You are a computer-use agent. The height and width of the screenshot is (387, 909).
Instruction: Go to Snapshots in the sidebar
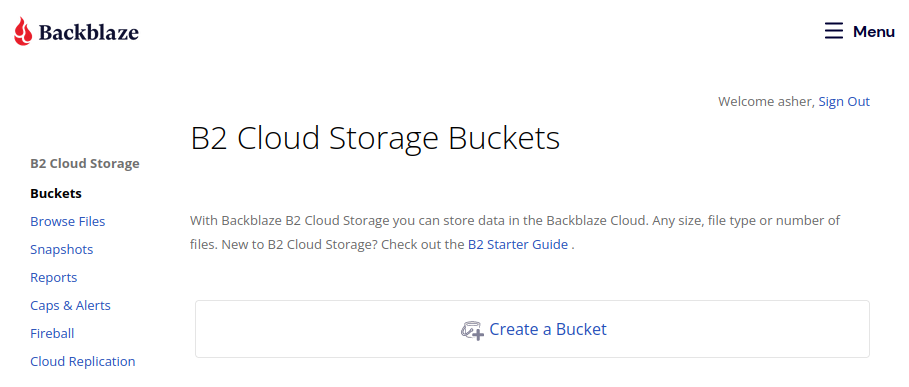point(61,250)
